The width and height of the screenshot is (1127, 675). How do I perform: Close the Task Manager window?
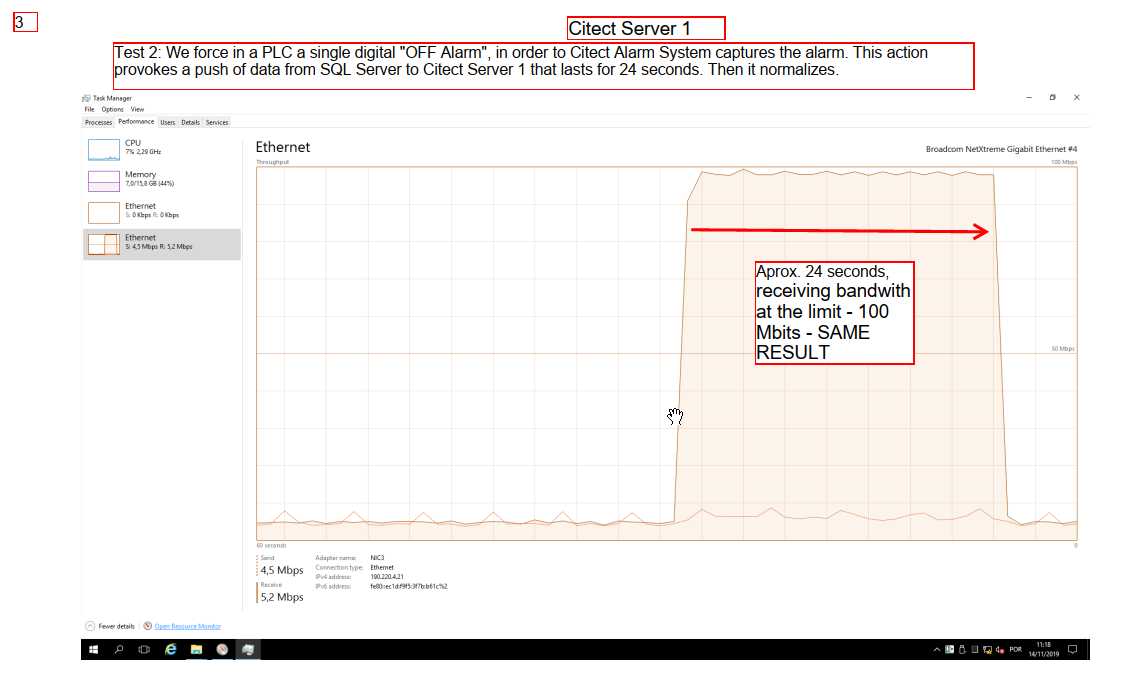1077,97
